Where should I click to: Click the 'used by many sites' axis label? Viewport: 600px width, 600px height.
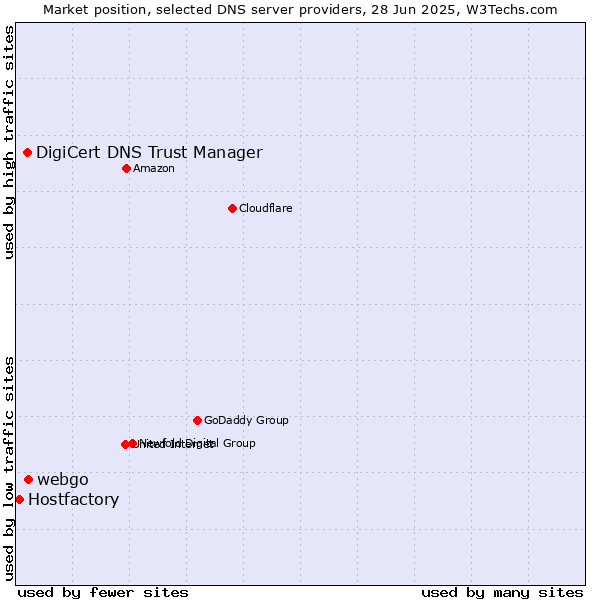pos(502,593)
